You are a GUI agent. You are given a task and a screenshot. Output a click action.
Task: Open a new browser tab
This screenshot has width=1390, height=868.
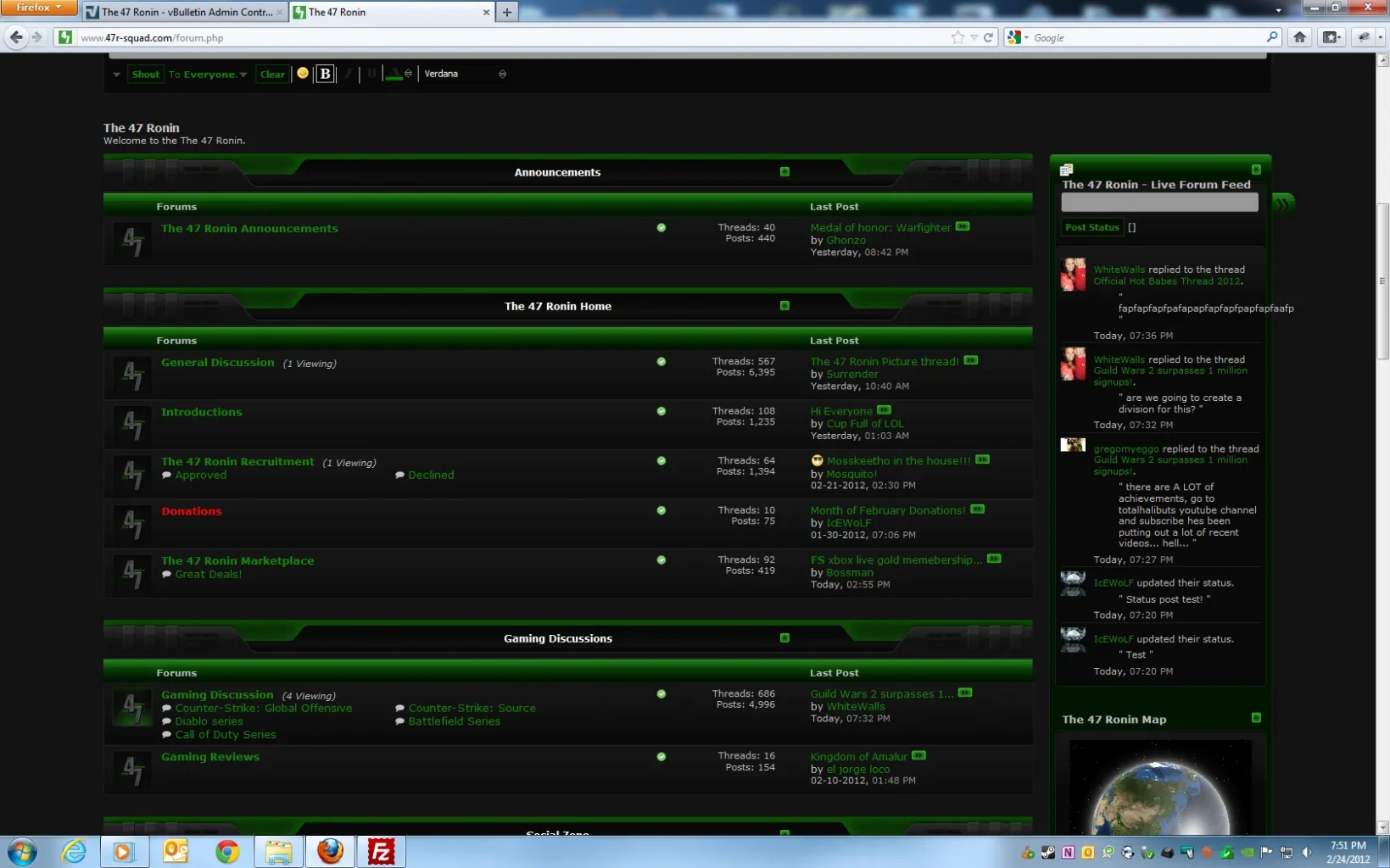(507, 12)
